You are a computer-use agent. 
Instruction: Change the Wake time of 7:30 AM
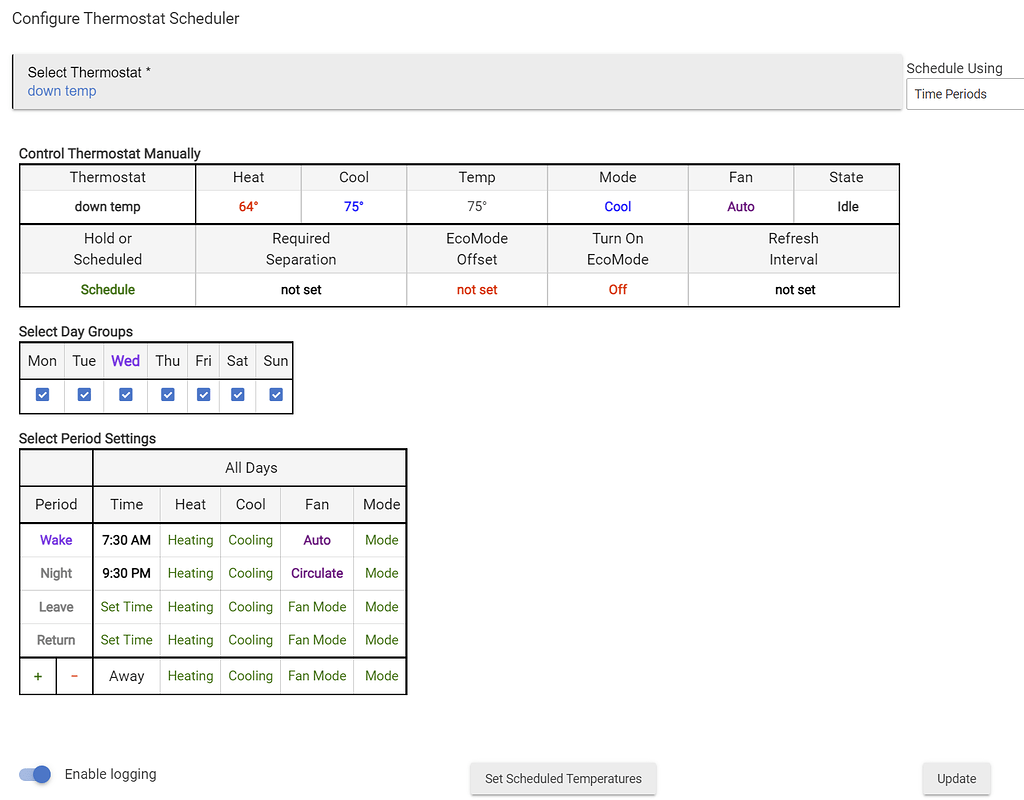coord(126,540)
